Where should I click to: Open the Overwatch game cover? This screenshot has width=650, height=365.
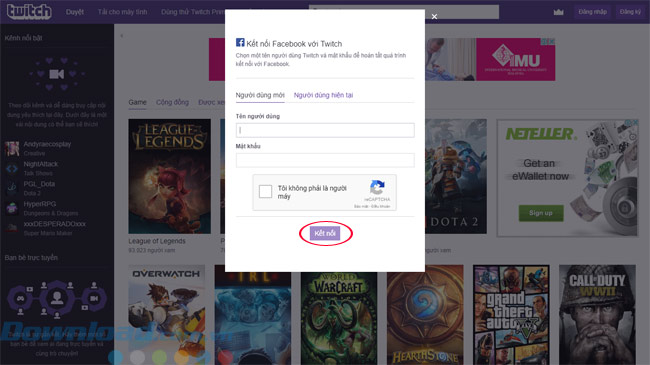pos(167,314)
